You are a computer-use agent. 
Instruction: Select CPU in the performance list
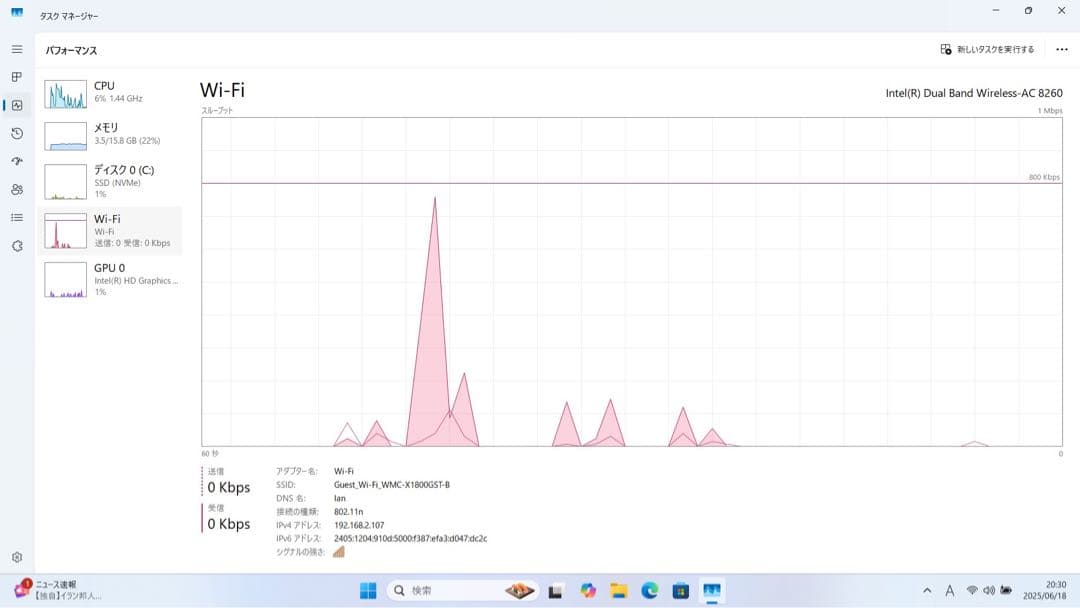click(x=110, y=92)
